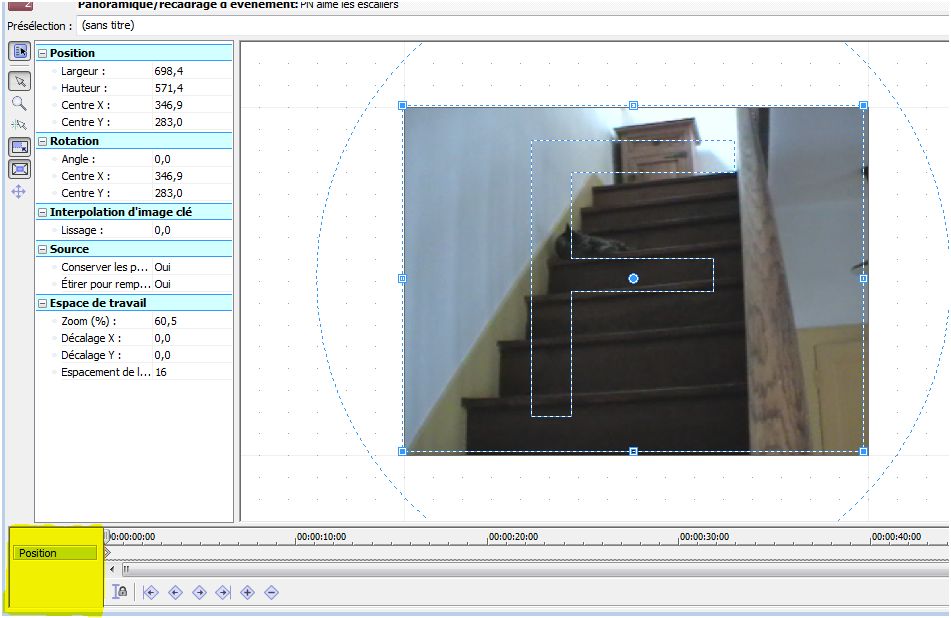This screenshot has width=951, height=618.
Task: Click the left-middle crop handle
Action: (x=402, y=278)
